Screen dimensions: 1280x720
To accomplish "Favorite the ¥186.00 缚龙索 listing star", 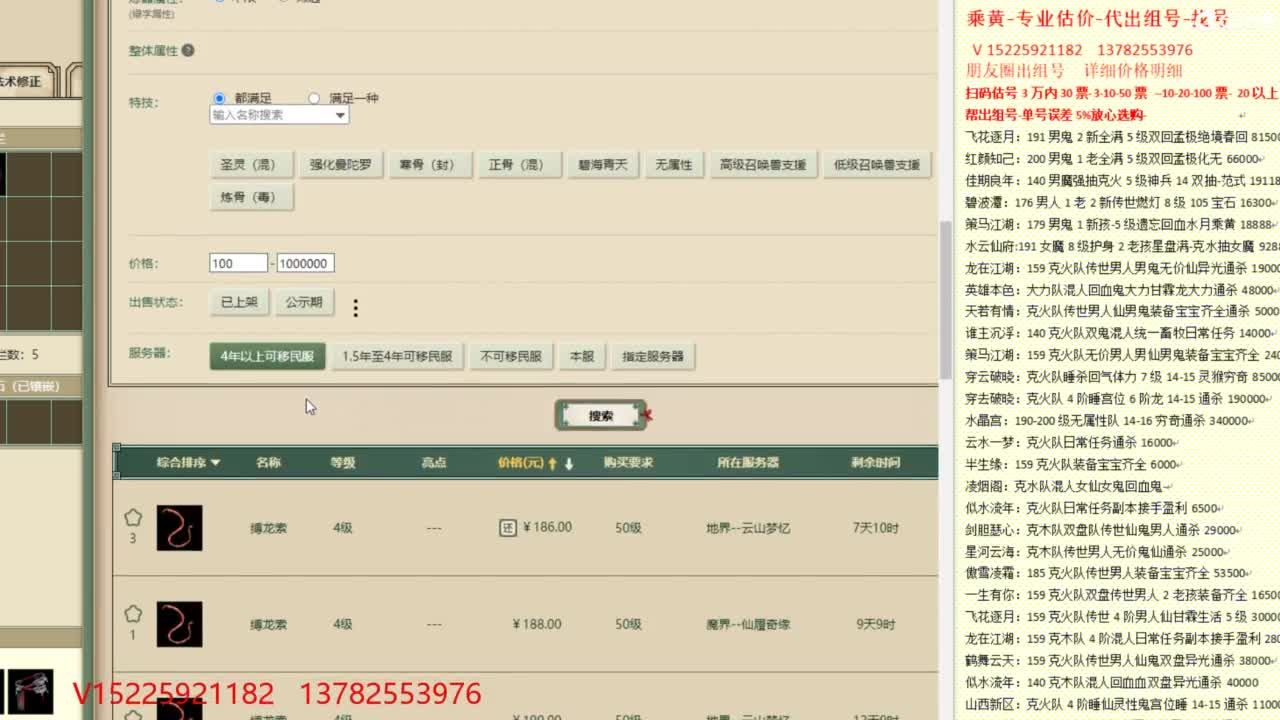I will 133,518.
